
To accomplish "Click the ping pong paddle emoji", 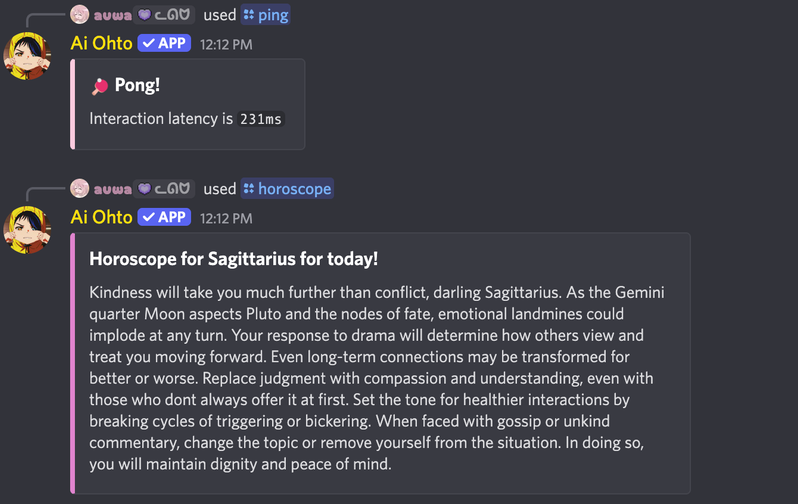I will (99, 86).
